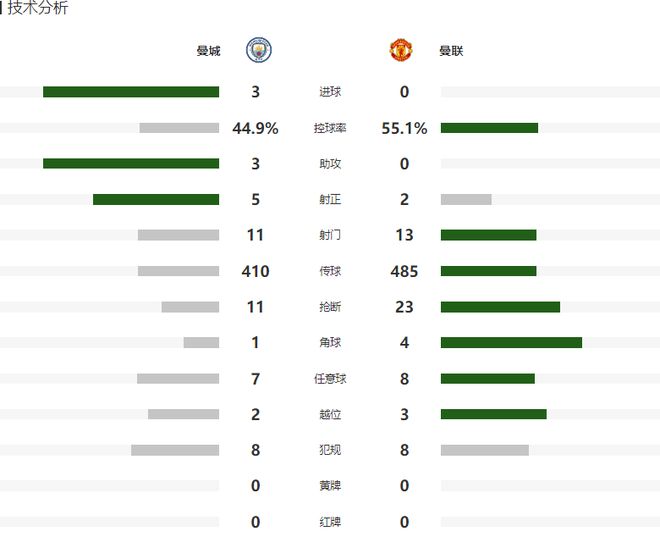Click the Manchester United club crest
660x537 pixels.
point(401,50)
